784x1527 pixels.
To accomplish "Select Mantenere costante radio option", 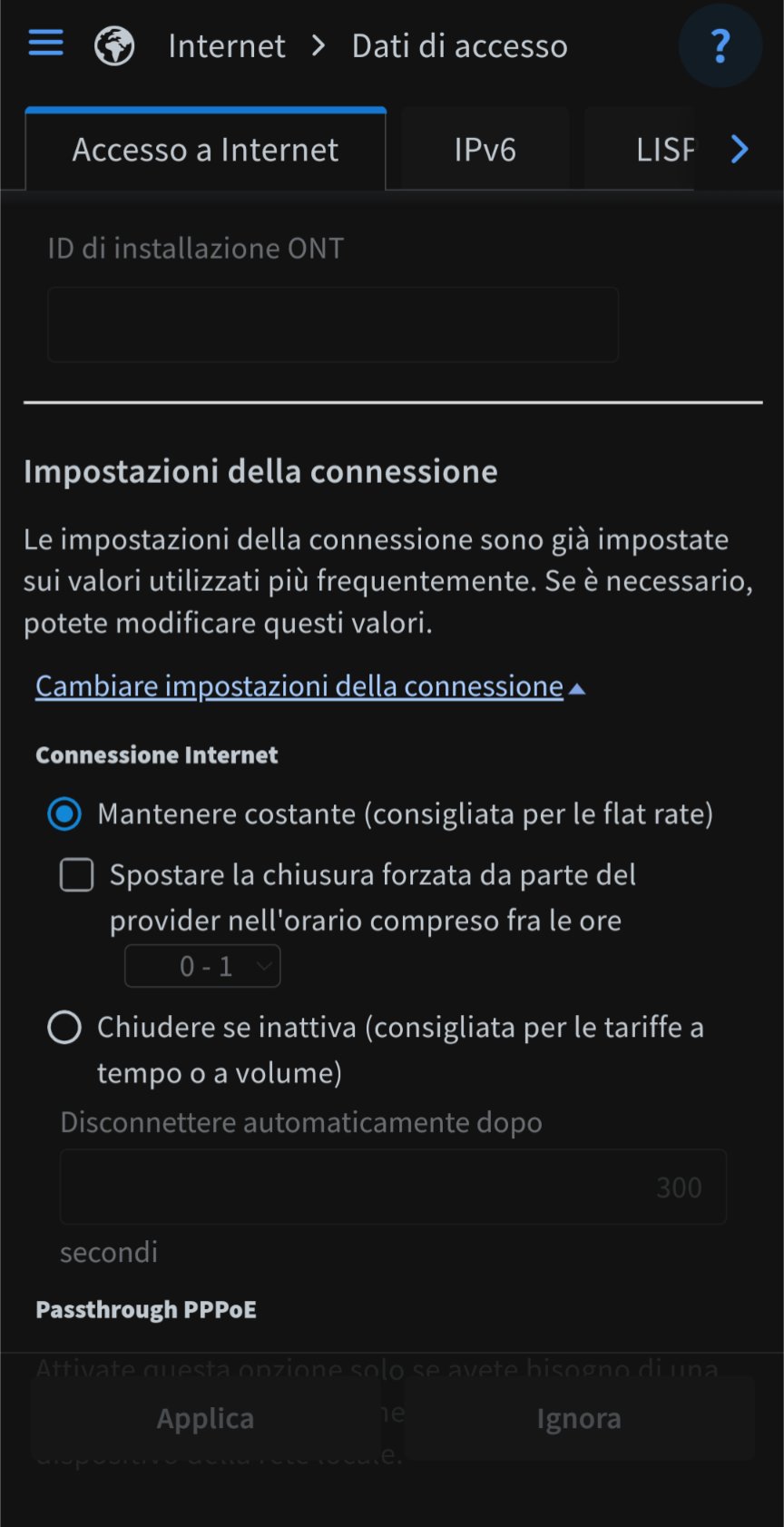I will tap(64, 813).
